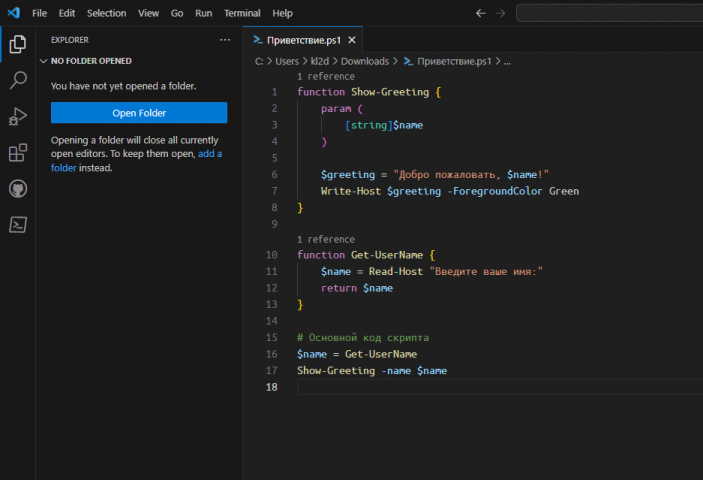This screenshot has height=480, width=703.
Task: Open the Extensions view icon
Action: click(x=17, y=152)
